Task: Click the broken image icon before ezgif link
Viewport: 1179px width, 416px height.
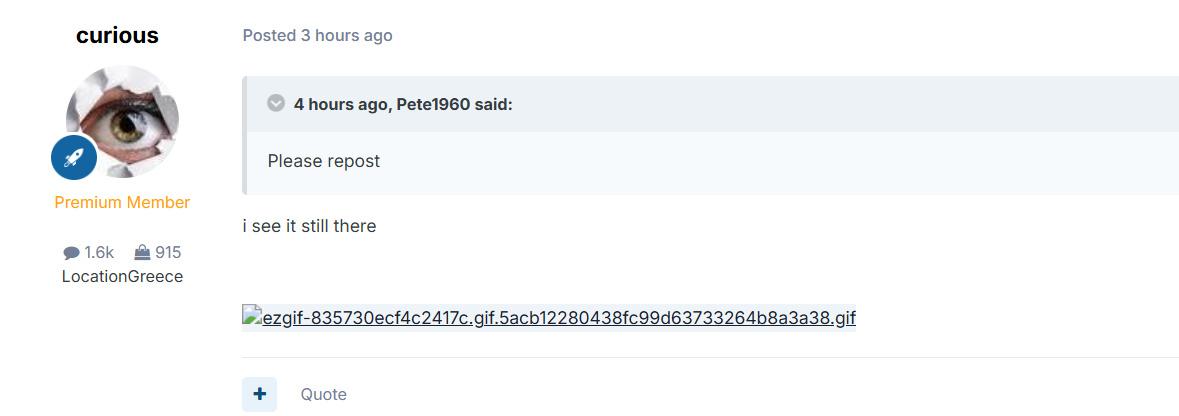Action: pyautogui.click(x=252, y=318)
